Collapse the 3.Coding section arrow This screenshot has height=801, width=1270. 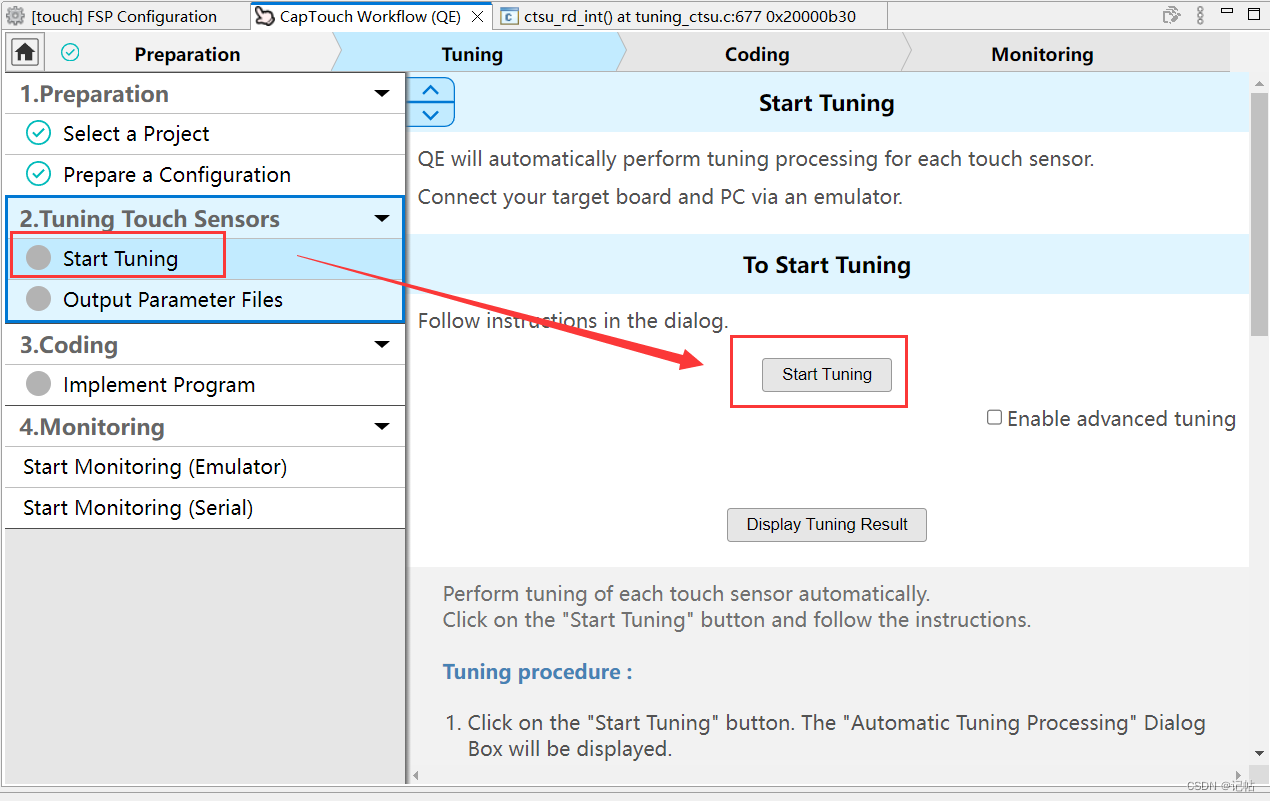click(382, 345)
